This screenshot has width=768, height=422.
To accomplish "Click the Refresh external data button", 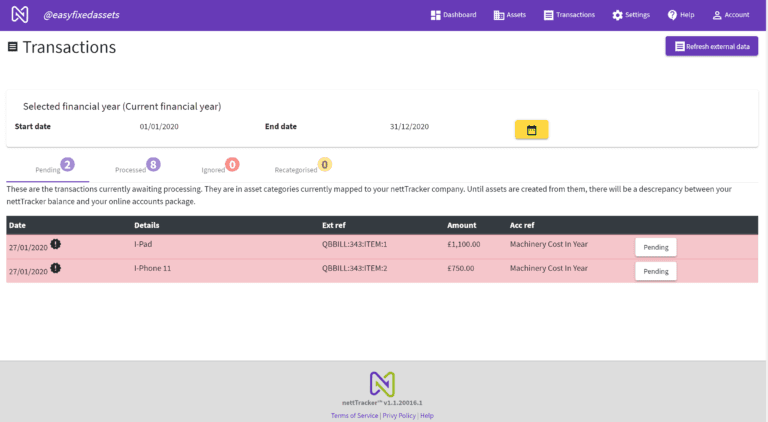I will coord(712,47).
